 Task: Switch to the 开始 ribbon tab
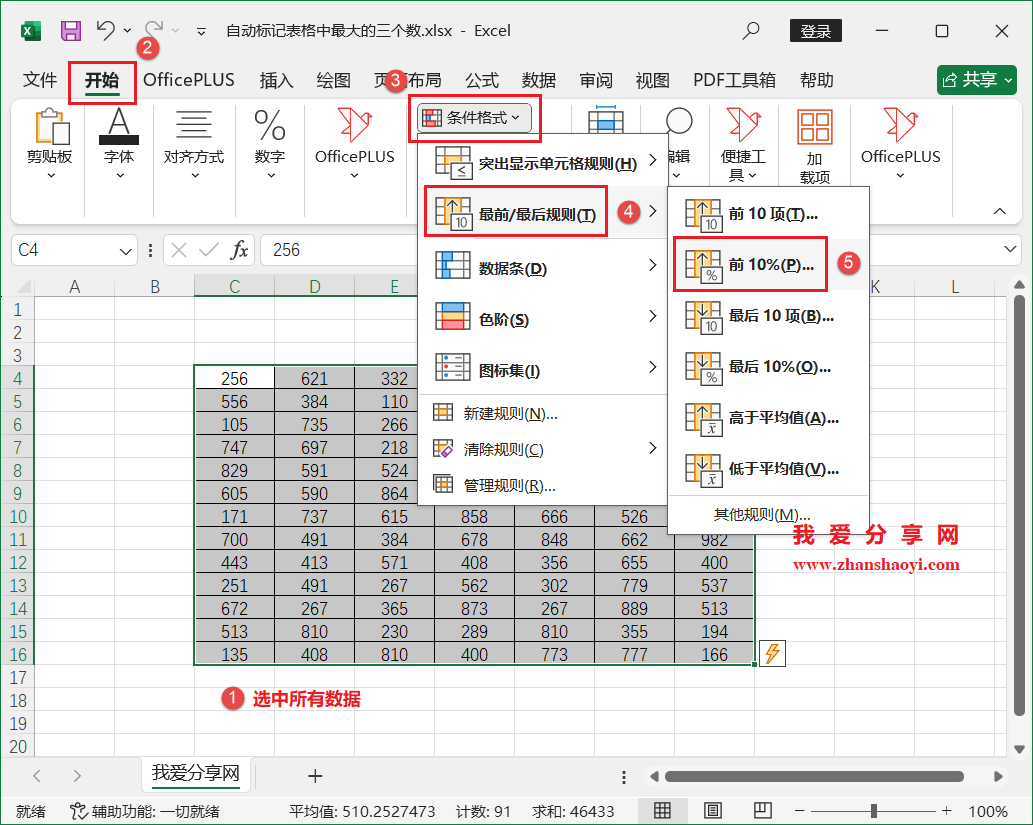pyautogui.click(x=102, y=80)
